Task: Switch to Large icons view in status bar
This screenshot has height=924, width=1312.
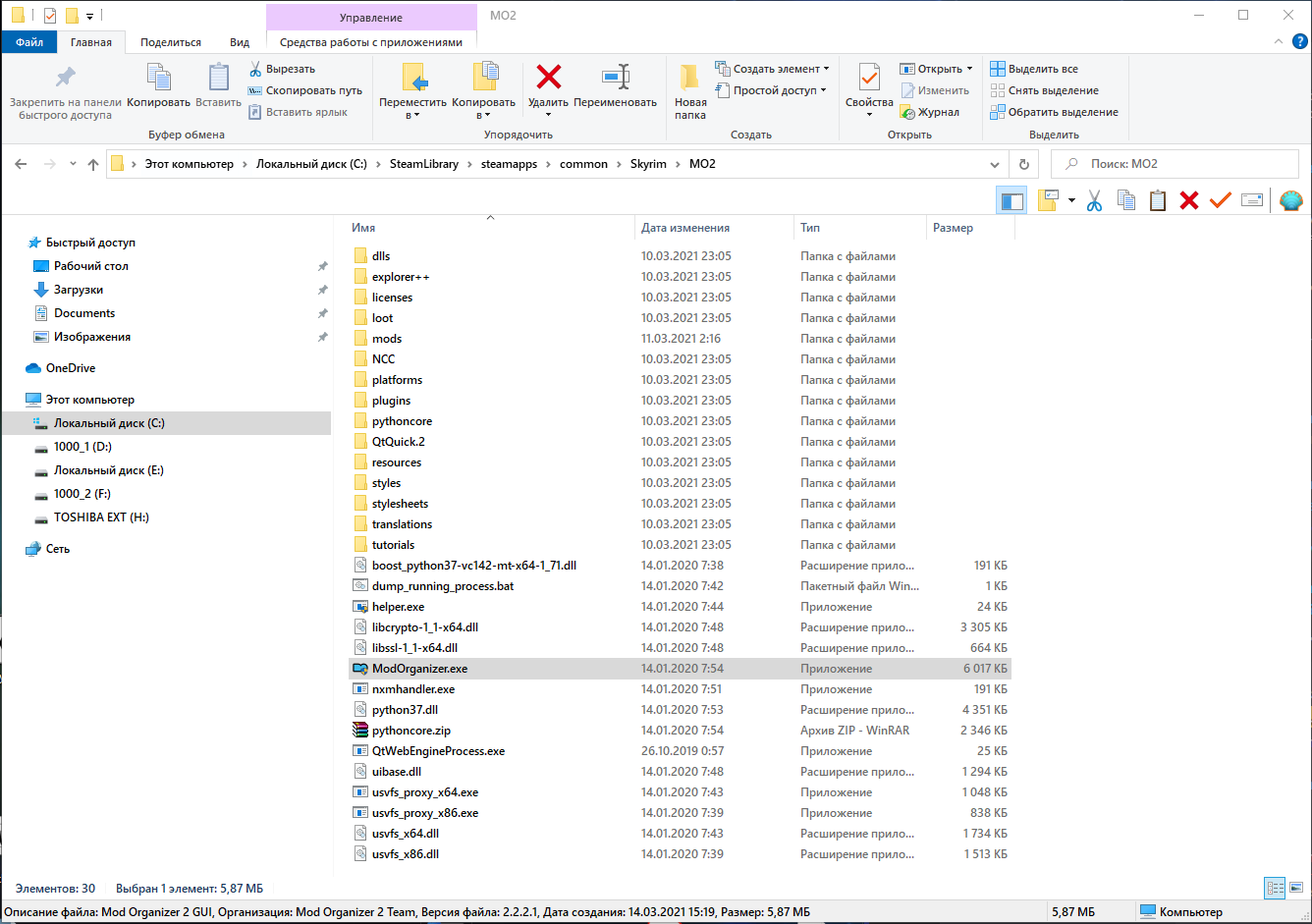Action: coord(1296,889)
